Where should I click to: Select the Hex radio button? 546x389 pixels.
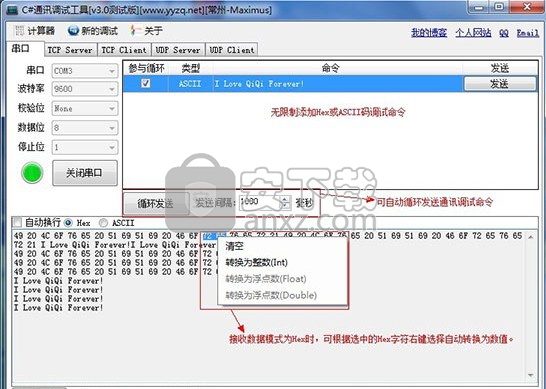pos(68,223)
